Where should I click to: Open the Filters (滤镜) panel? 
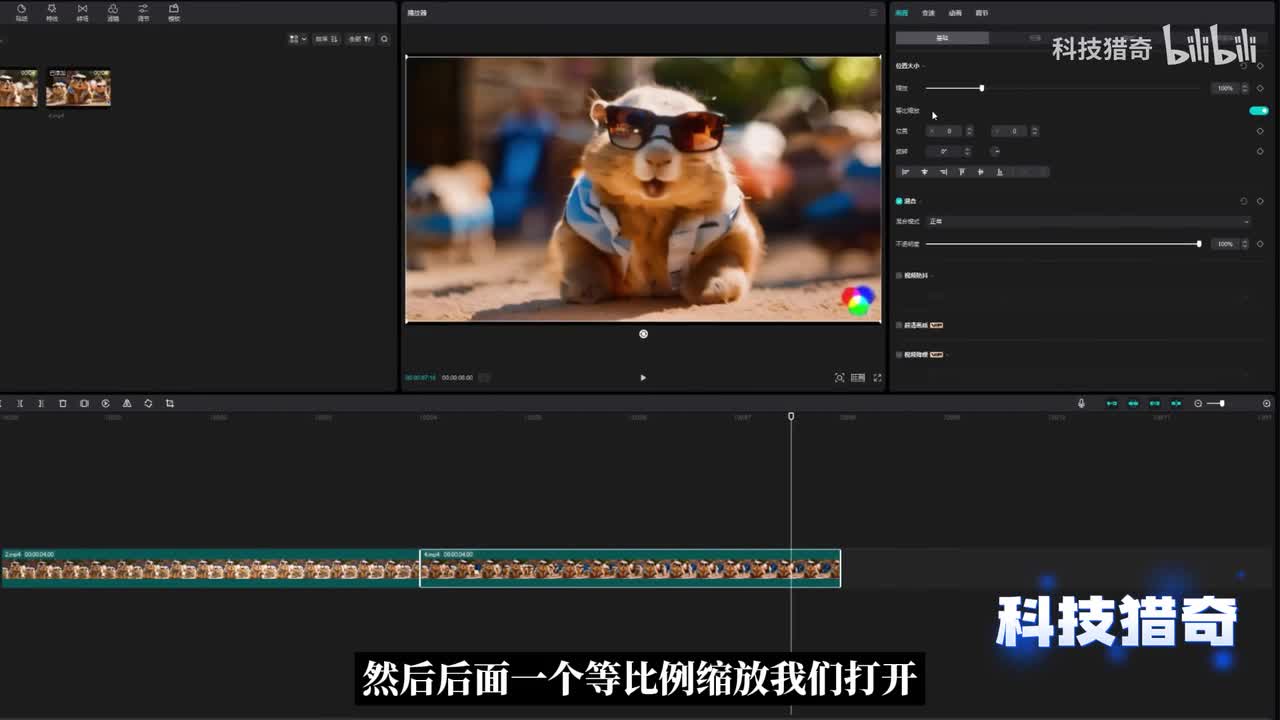point(113,12)
